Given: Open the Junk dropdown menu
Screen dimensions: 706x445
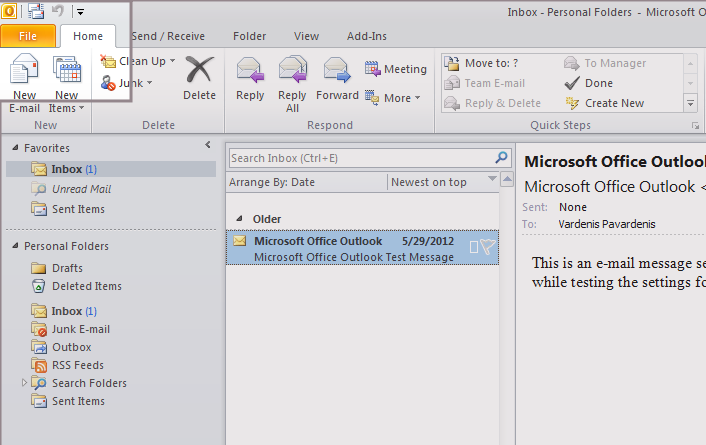Looking at the screenshot, I should (126, 83).
